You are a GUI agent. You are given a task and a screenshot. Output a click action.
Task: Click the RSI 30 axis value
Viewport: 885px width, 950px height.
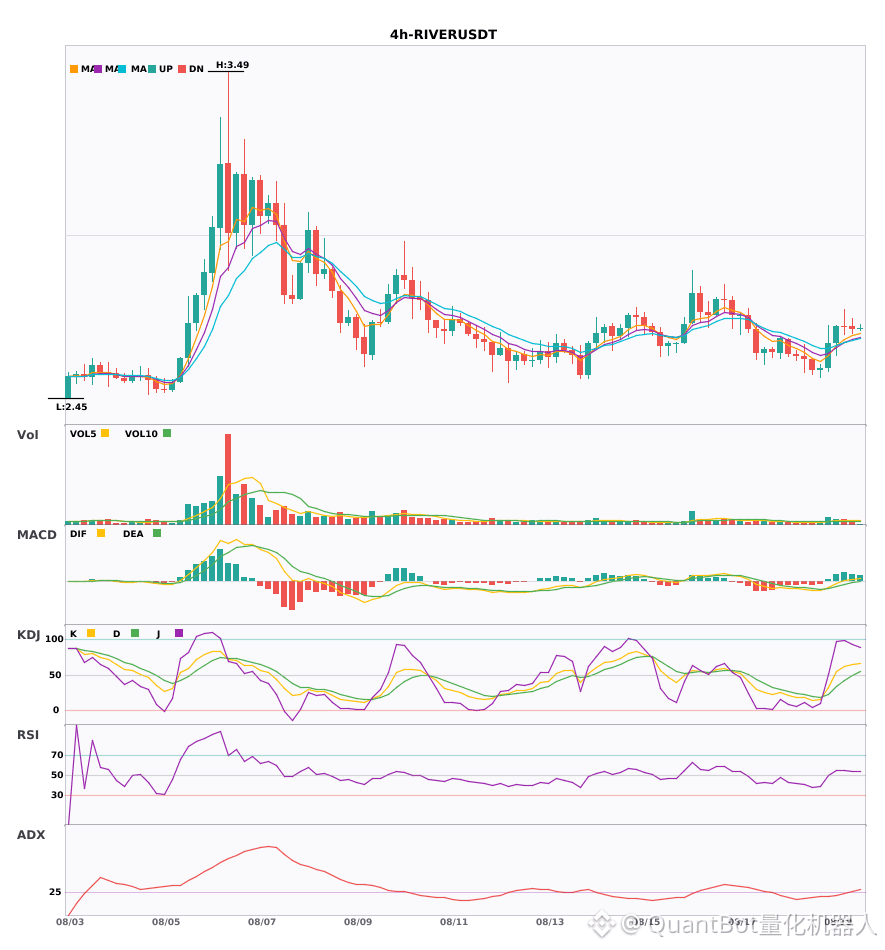tap(58, 795)
